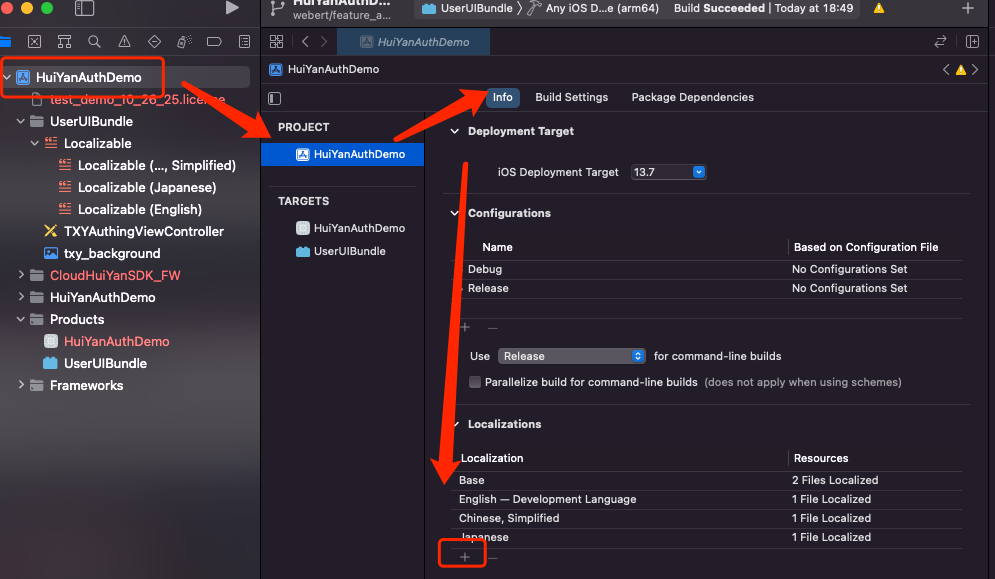Collapse the Localizable group
Image resolution: width=995 pixels, height=579 pixels.
35,143
